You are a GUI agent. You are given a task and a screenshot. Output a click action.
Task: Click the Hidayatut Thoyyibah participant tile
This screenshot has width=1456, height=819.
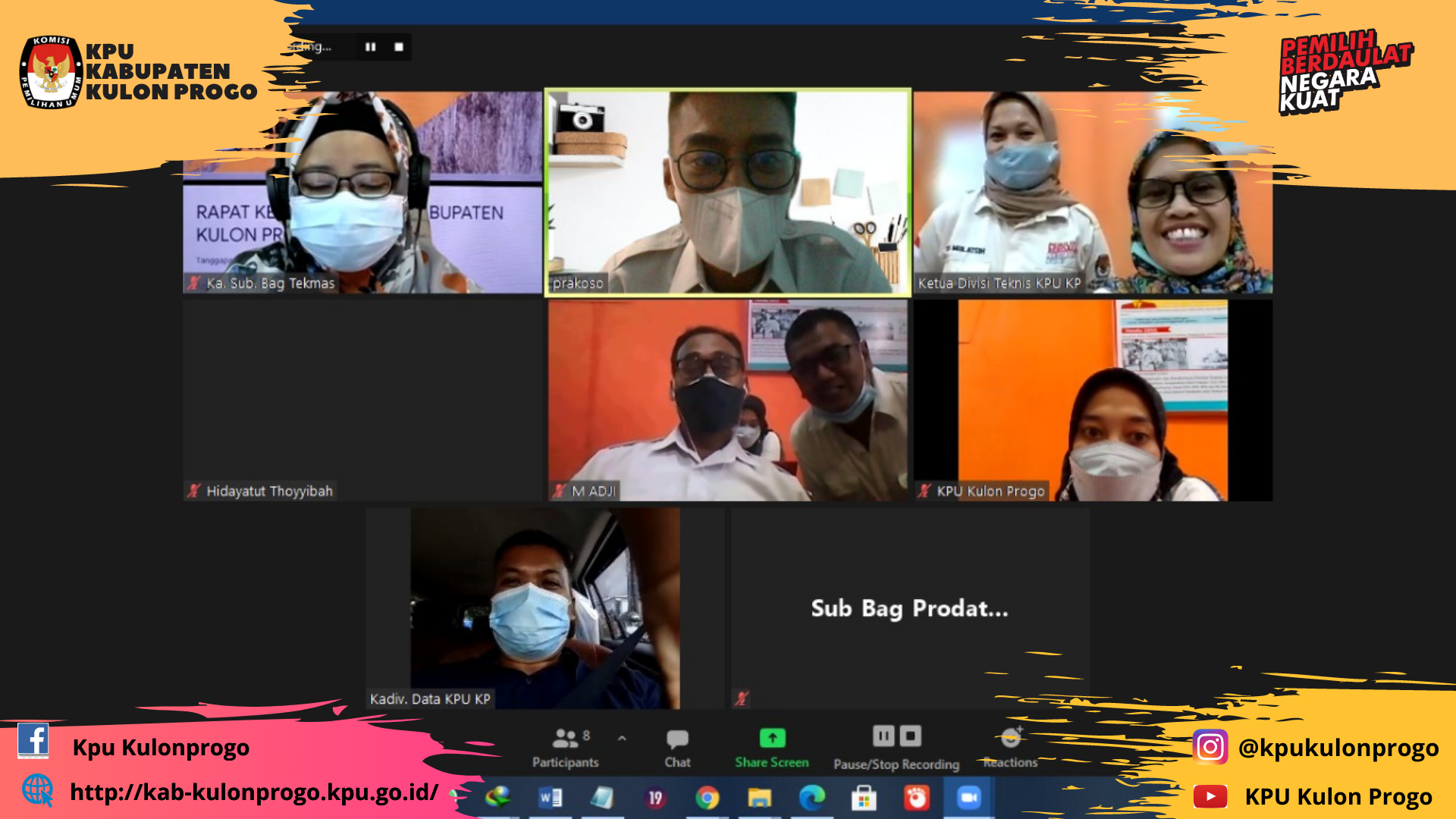(362, 400)
